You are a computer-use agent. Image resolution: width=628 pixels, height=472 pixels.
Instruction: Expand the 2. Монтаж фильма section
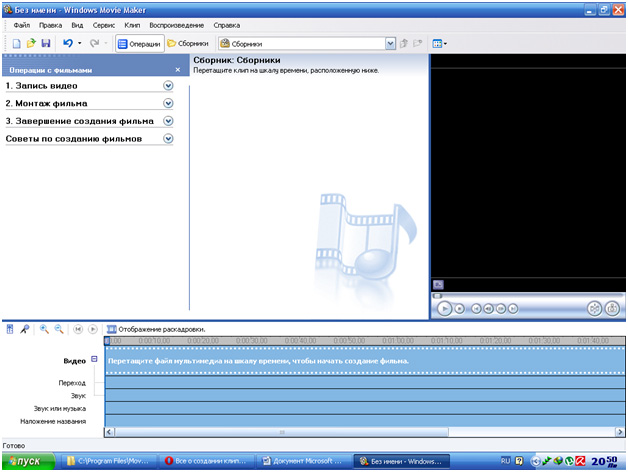[169, 103]
